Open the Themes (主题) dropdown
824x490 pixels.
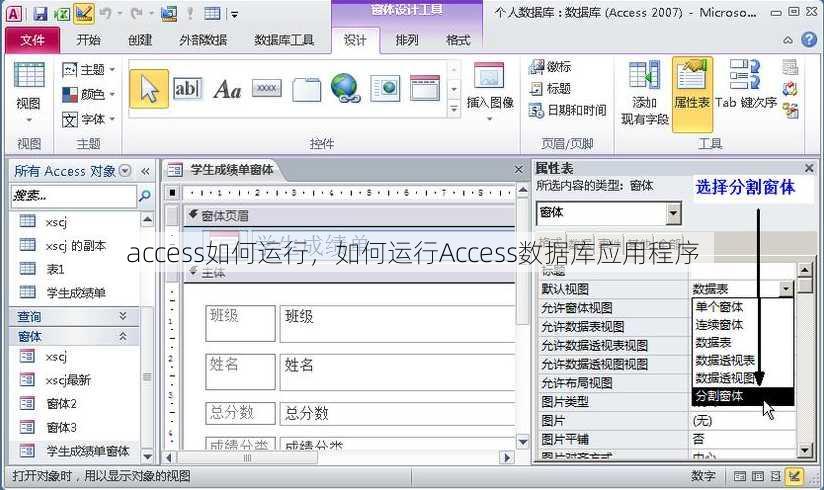coord(88,69)
